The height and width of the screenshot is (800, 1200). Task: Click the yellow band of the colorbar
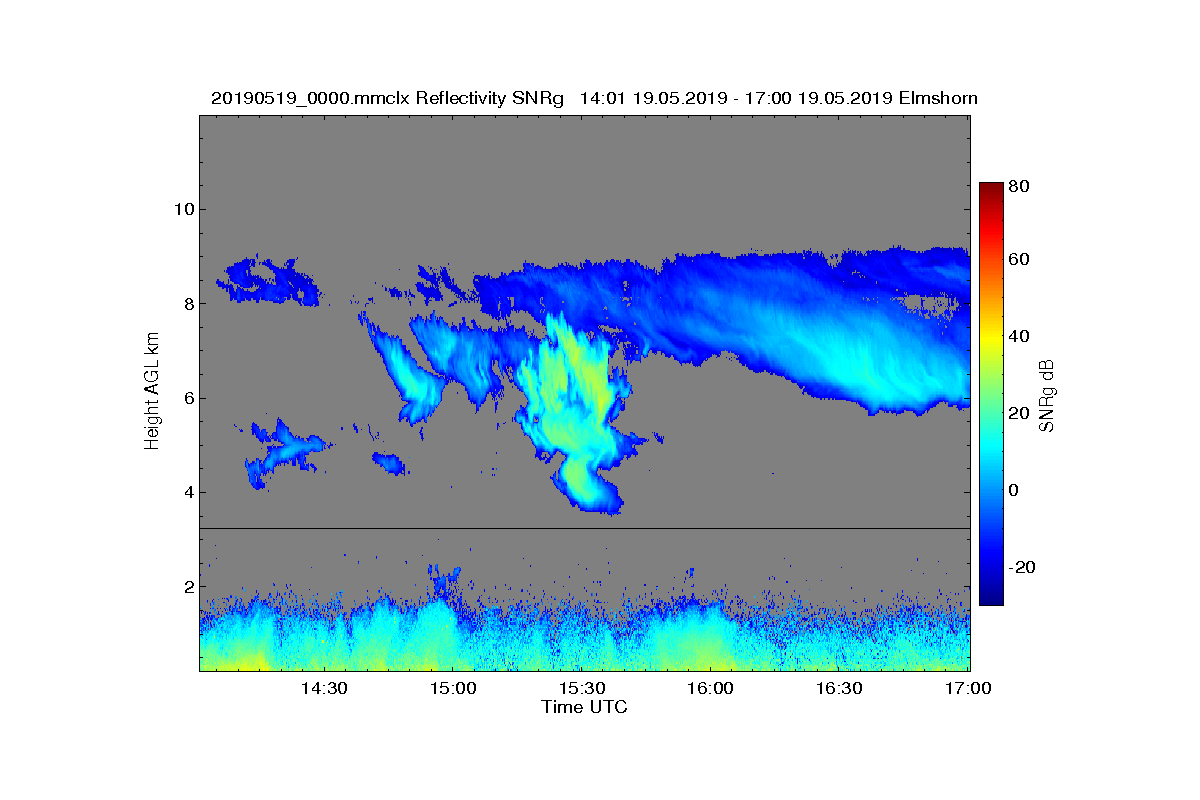coord(990,340)
